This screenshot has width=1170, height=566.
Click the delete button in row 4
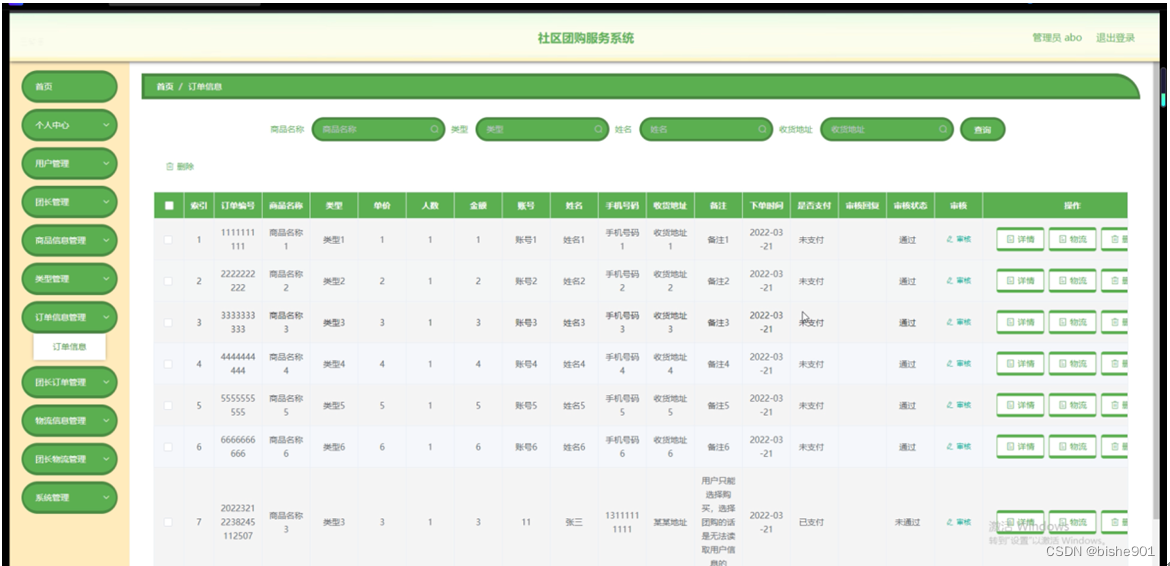(1115, 364)
